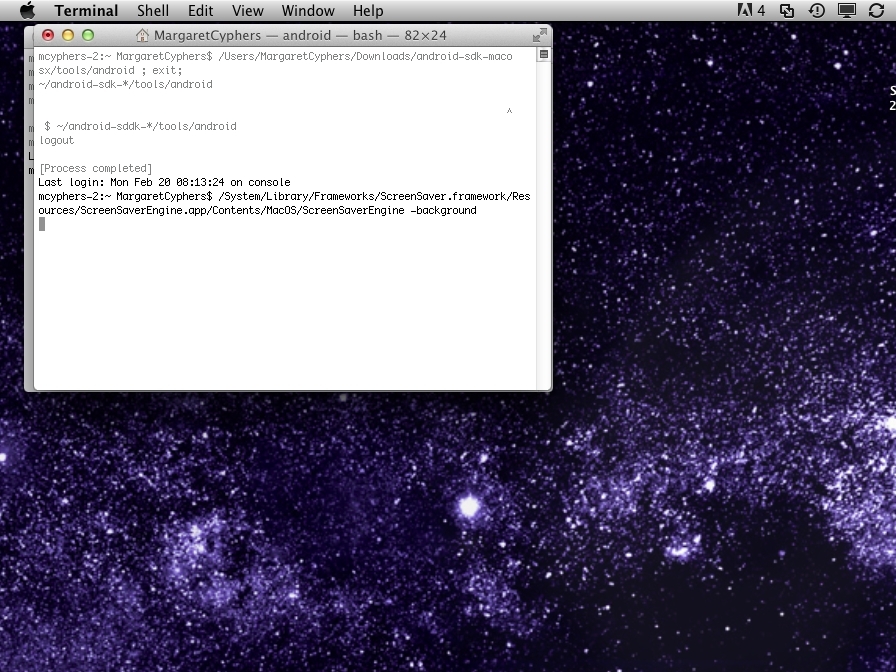Open the Help menu
896x672 pixels.
[368, 10]
